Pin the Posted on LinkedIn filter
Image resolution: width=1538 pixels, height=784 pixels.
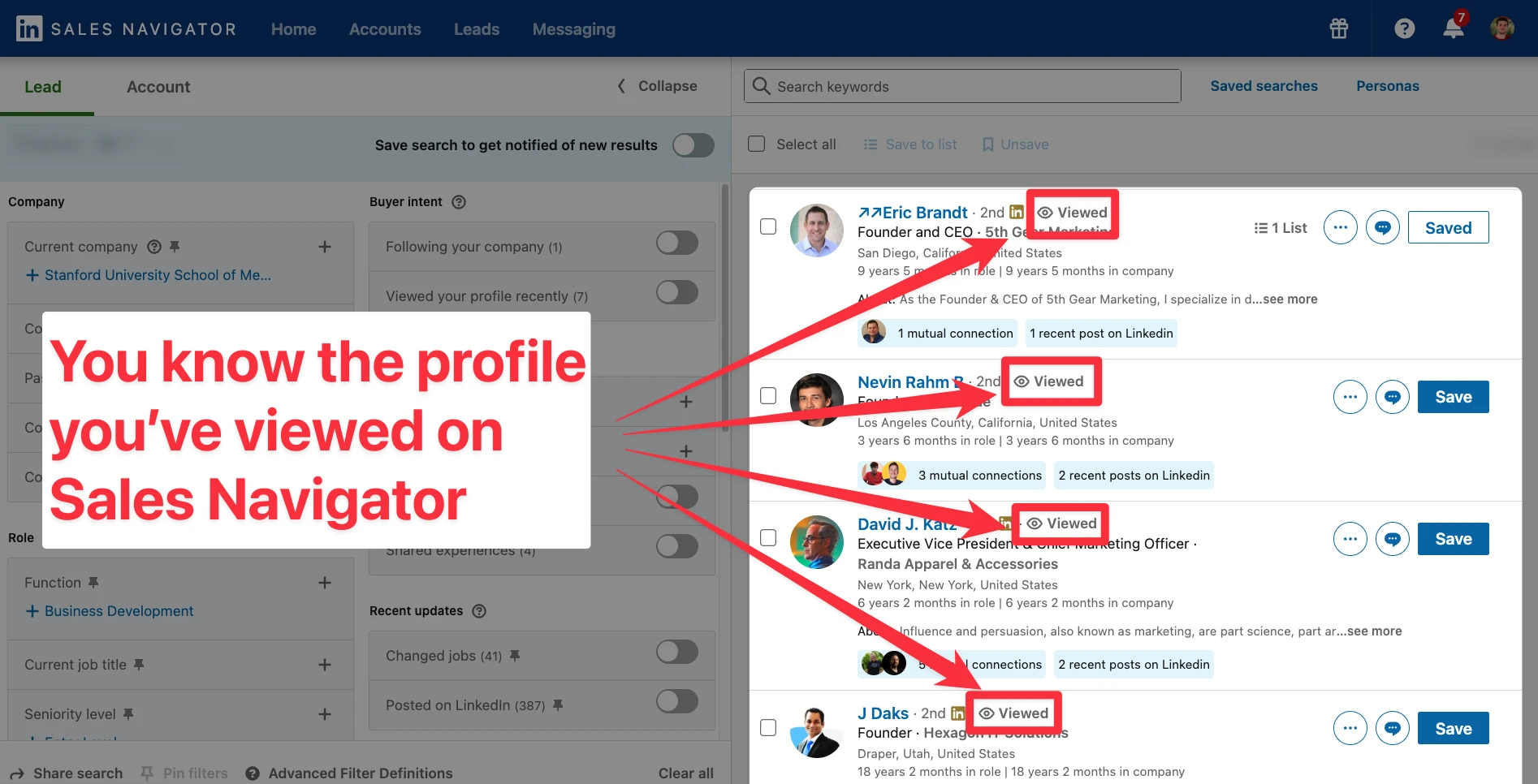(558, 705)
